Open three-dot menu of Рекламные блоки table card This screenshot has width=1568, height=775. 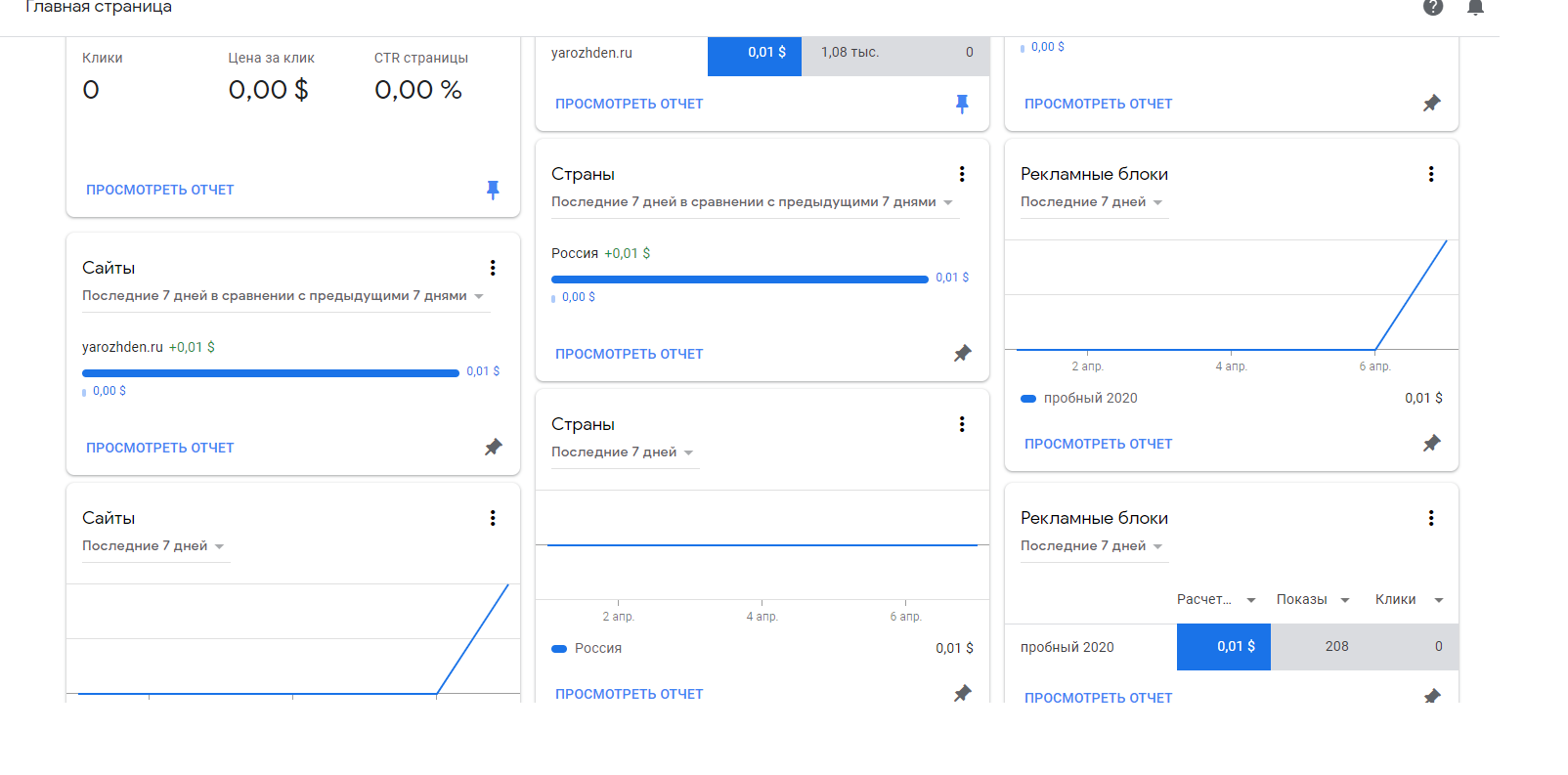(x=1431, y=518)
